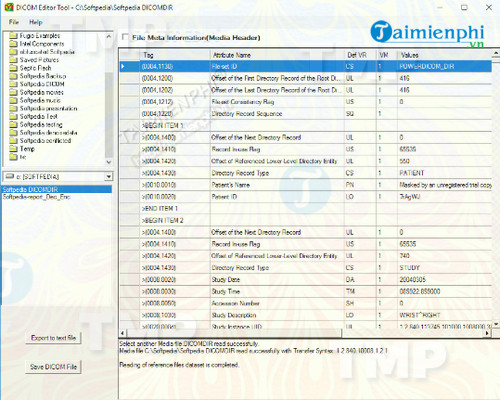Viewport: 500px width, 400px height.
Task: Select the Study Time attribute cell
Action: (277, 291)
